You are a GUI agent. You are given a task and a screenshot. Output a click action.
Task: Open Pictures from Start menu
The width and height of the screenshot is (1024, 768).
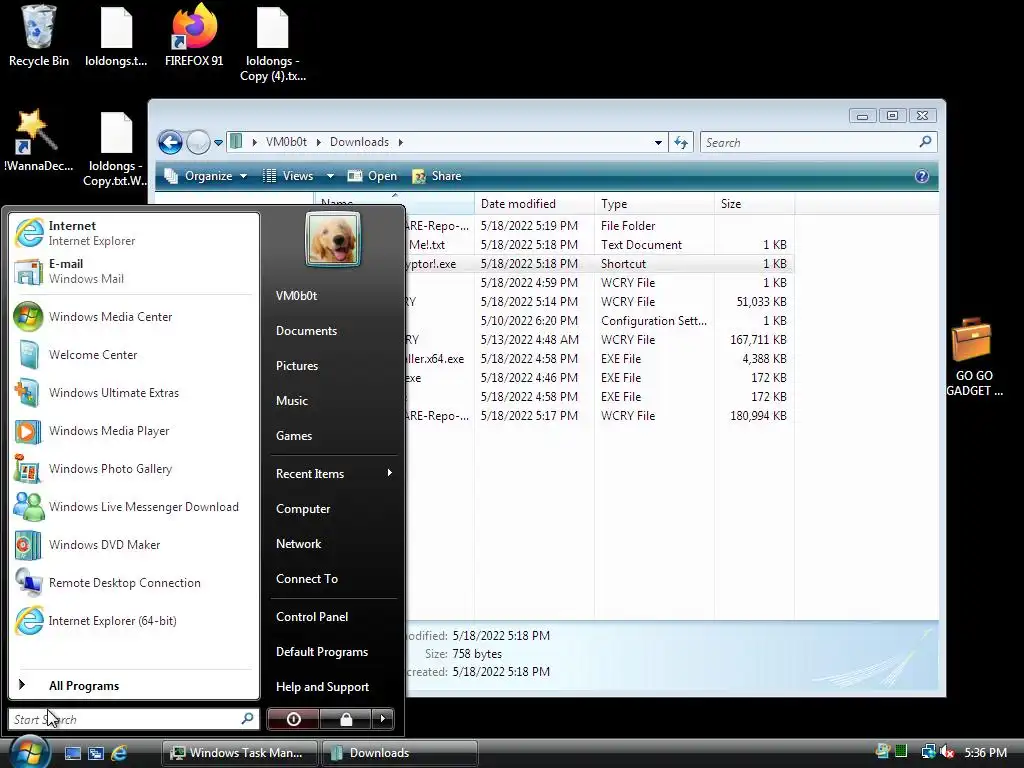[x=334, y=366]
